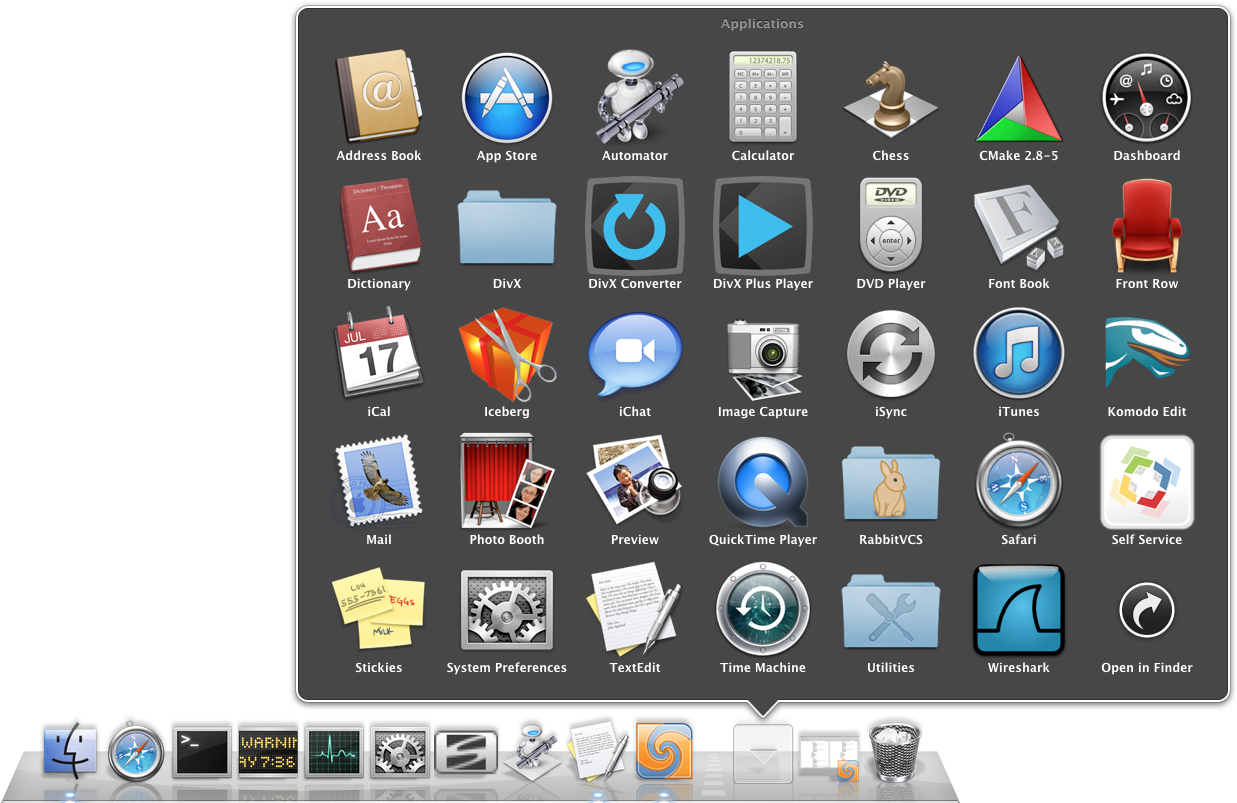
Task: Launch Activity Monitor from the Dock
Action: pyautogui.click(x=334, y=751)
